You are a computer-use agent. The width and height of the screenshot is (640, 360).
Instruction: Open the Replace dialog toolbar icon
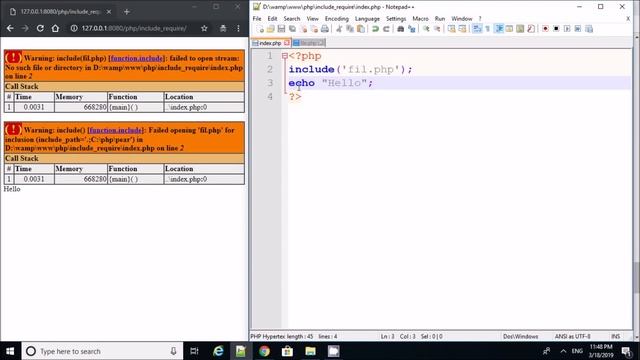click(x=411, y=29)
